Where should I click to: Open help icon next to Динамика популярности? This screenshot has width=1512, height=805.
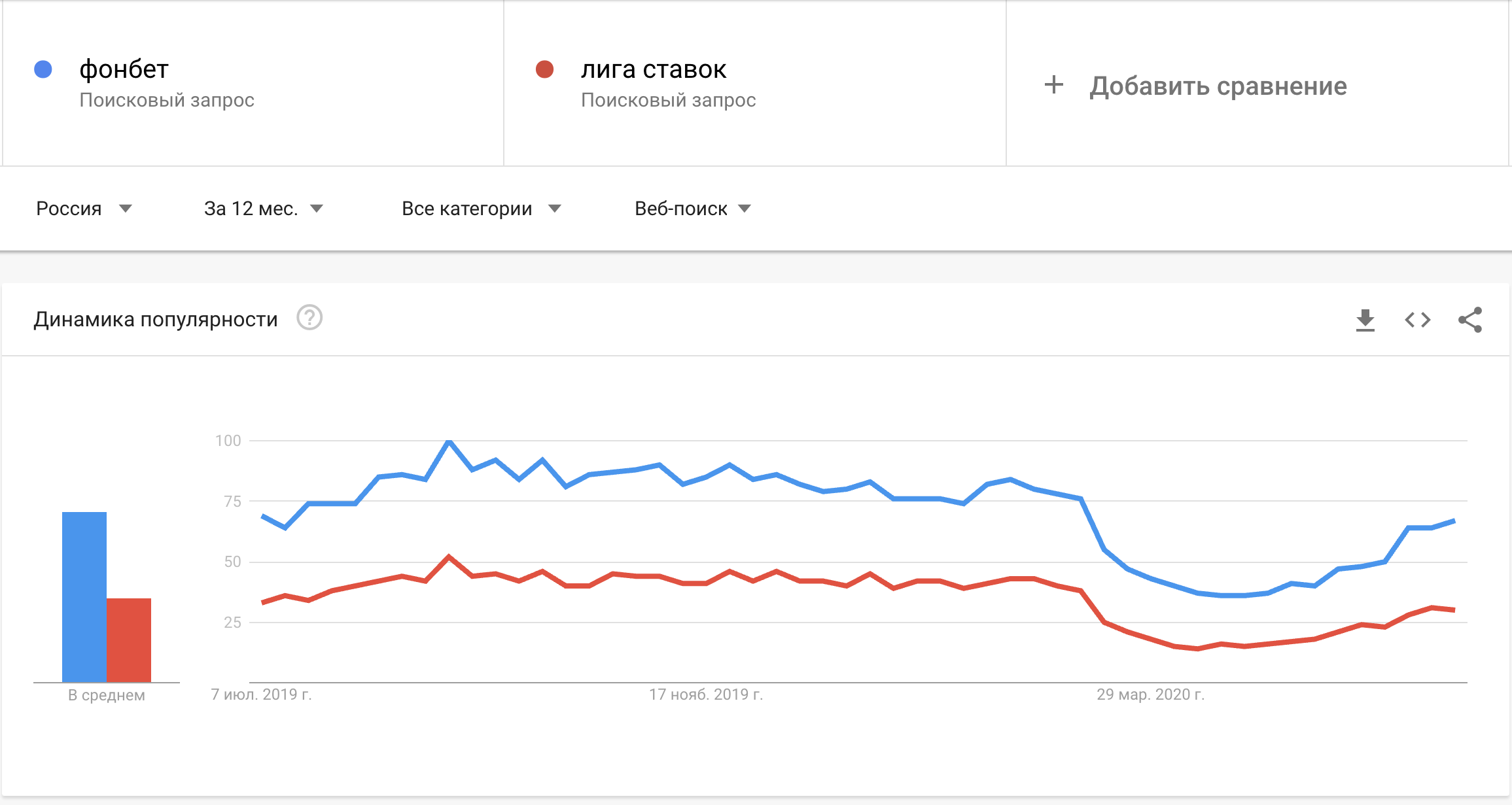click(x=309, y=318)
